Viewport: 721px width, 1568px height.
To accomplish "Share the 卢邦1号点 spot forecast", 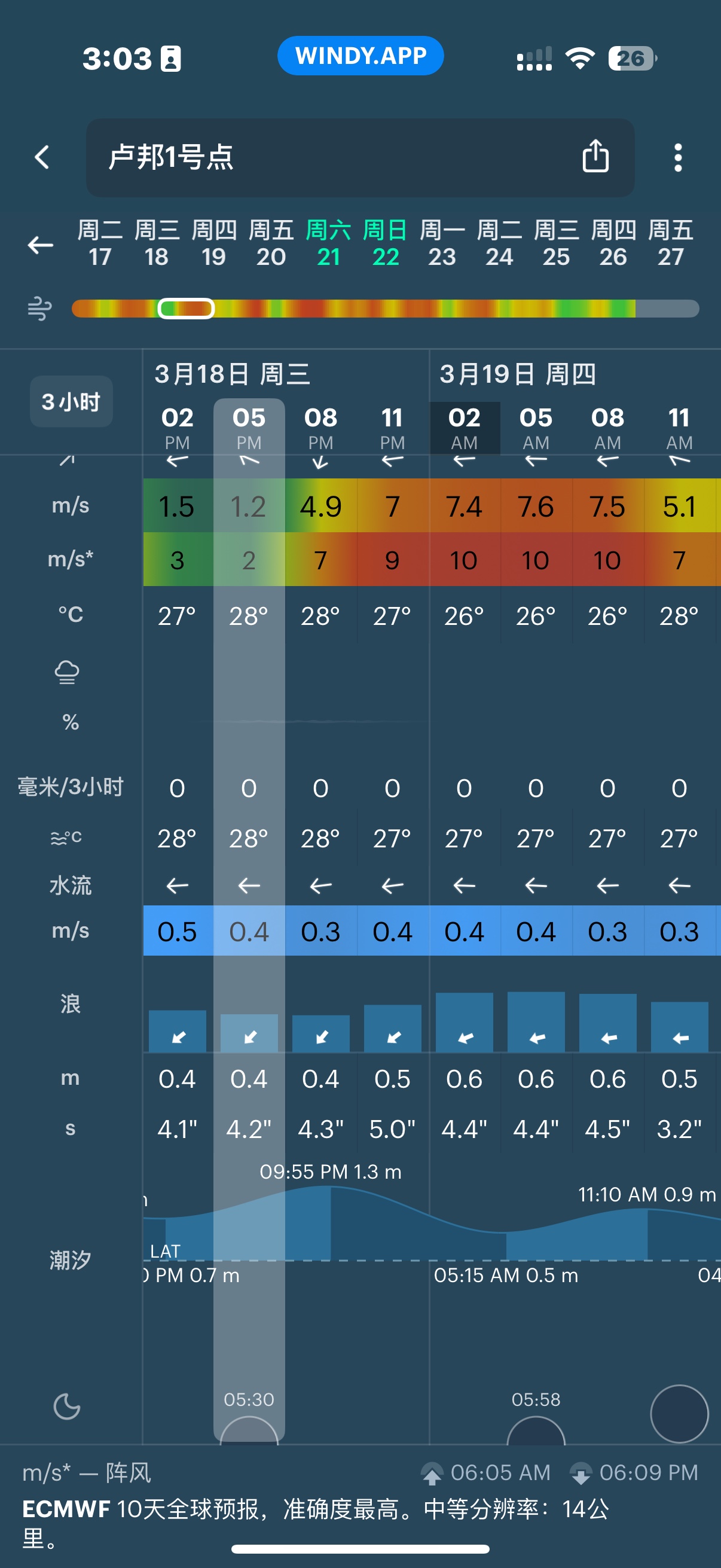I will tap(595, 157).
